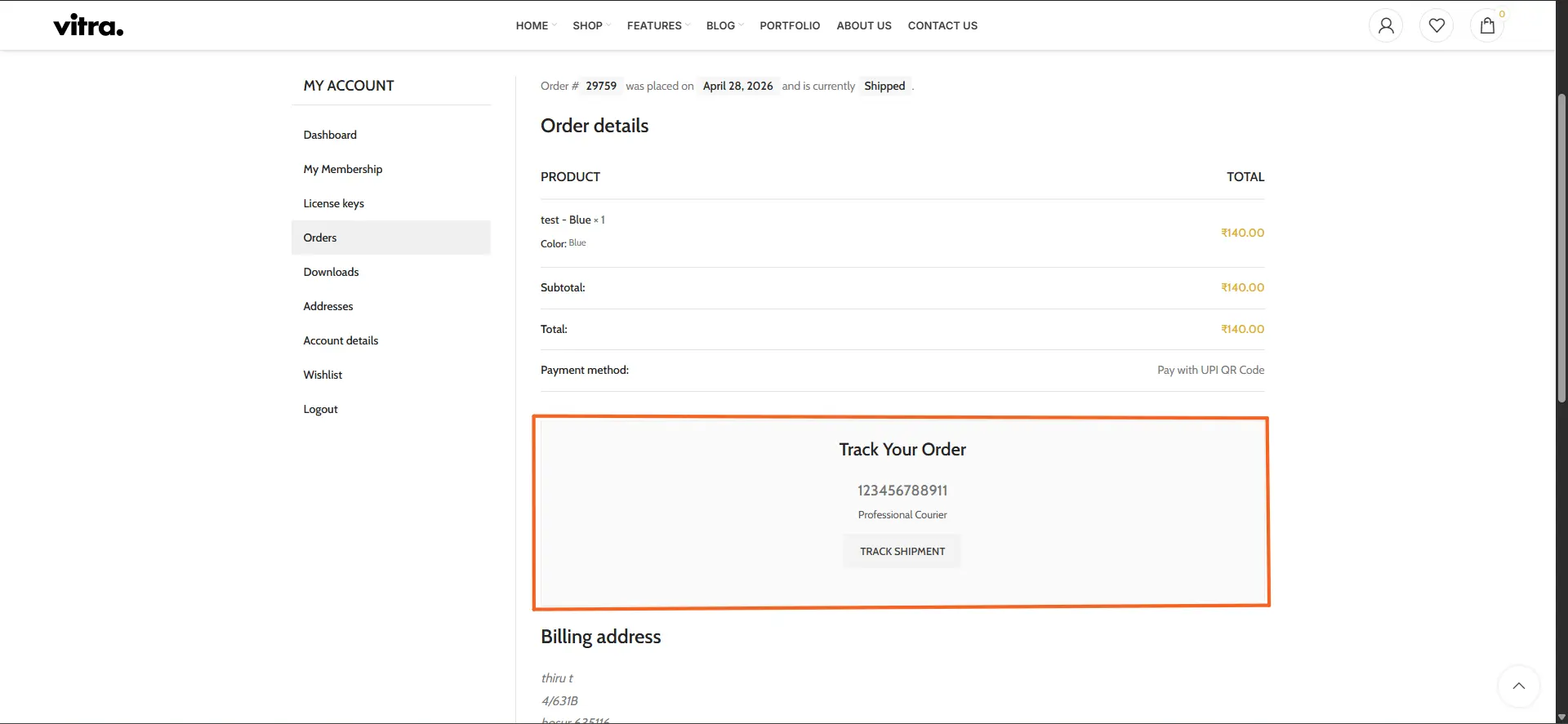The width and height of the screenshot is (1568, 724).
Task: Expand the Home menu dropdown
Action: pos(536,25)
